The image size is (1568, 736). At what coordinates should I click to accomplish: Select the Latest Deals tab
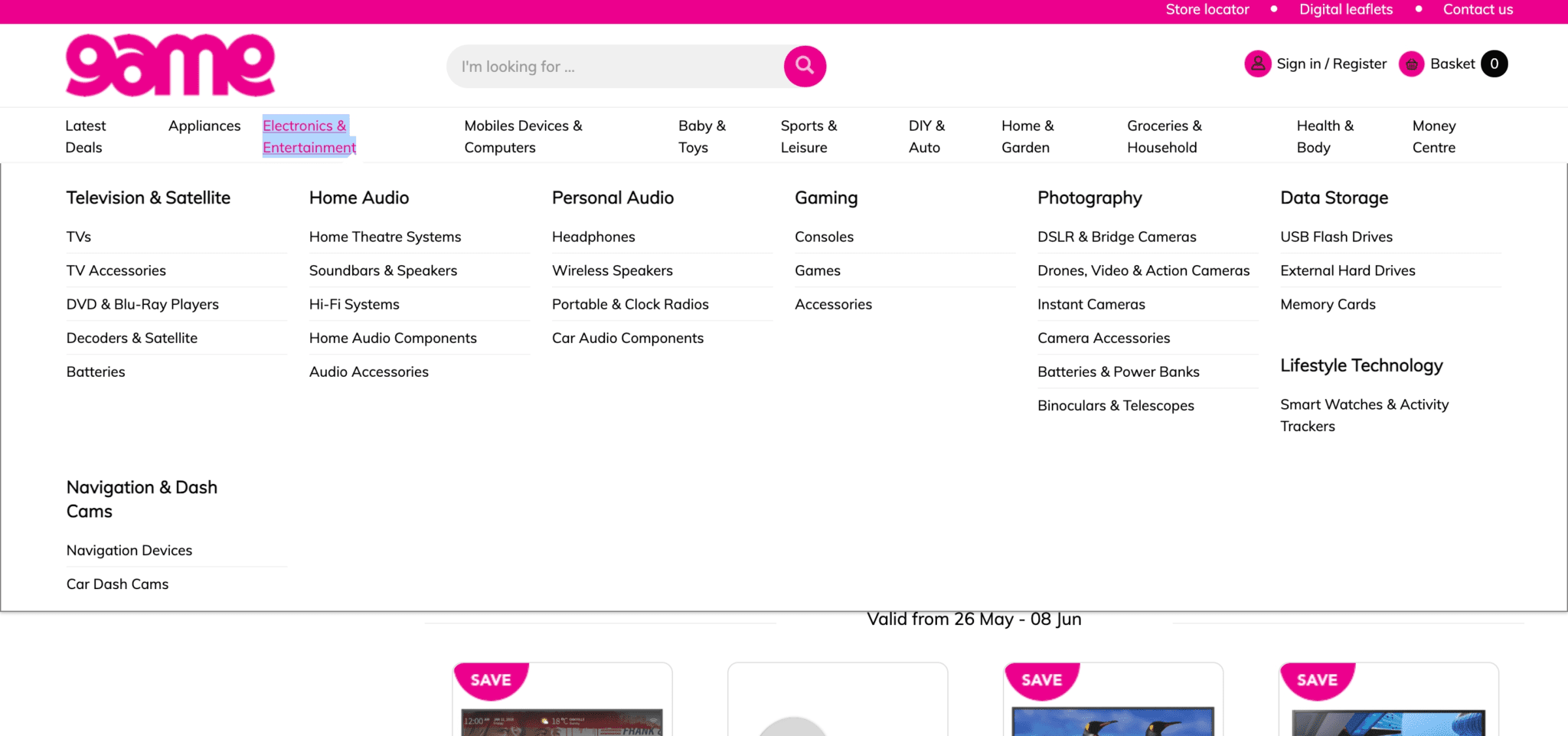85,136
